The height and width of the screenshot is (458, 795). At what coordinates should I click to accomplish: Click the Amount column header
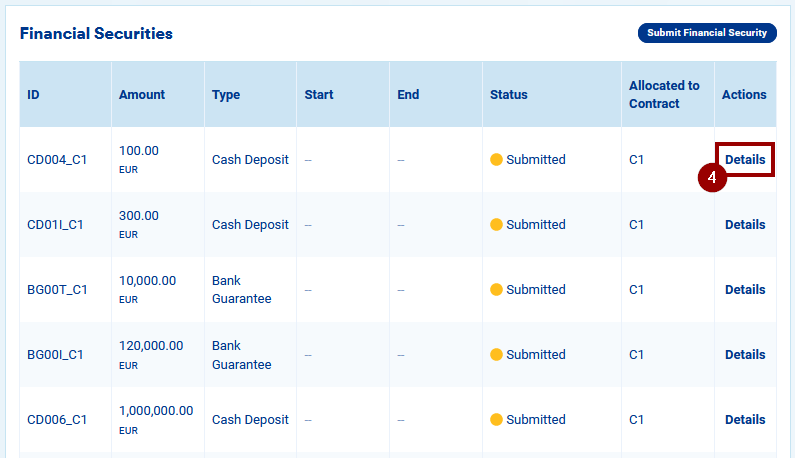pos(142,95)
